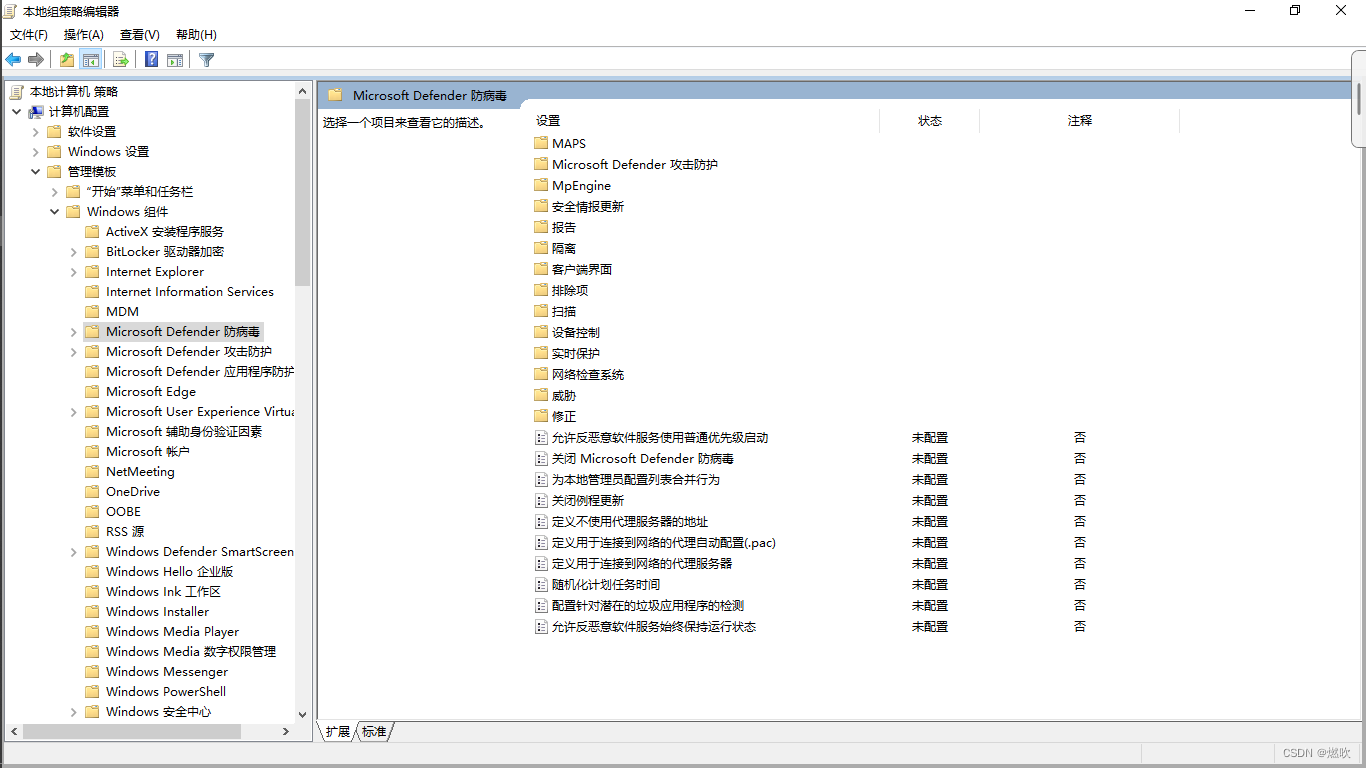Viewport: 1366px width, 768px height.
Task: Select the 设备控制 folder entry
Action: click(x=576, y=332)
